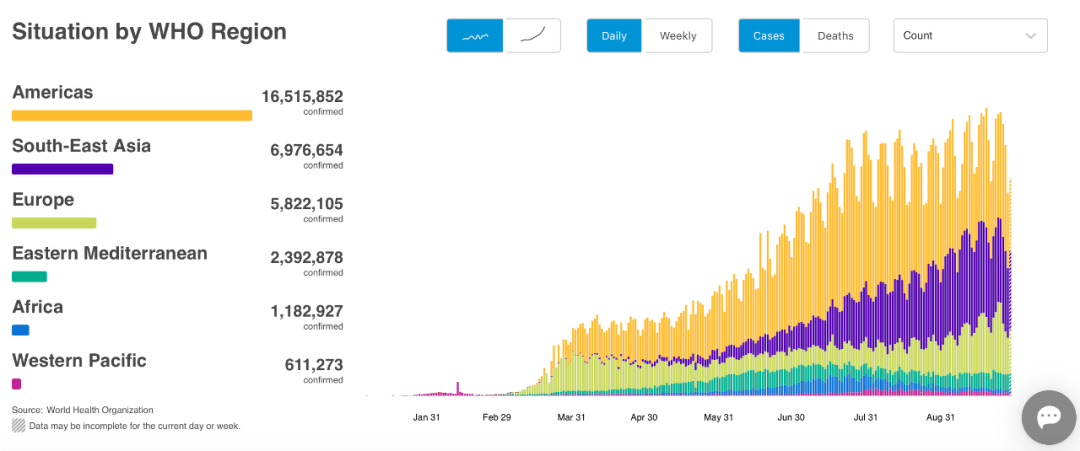
Task: Toggle the Weekly view
Action: 677,36
